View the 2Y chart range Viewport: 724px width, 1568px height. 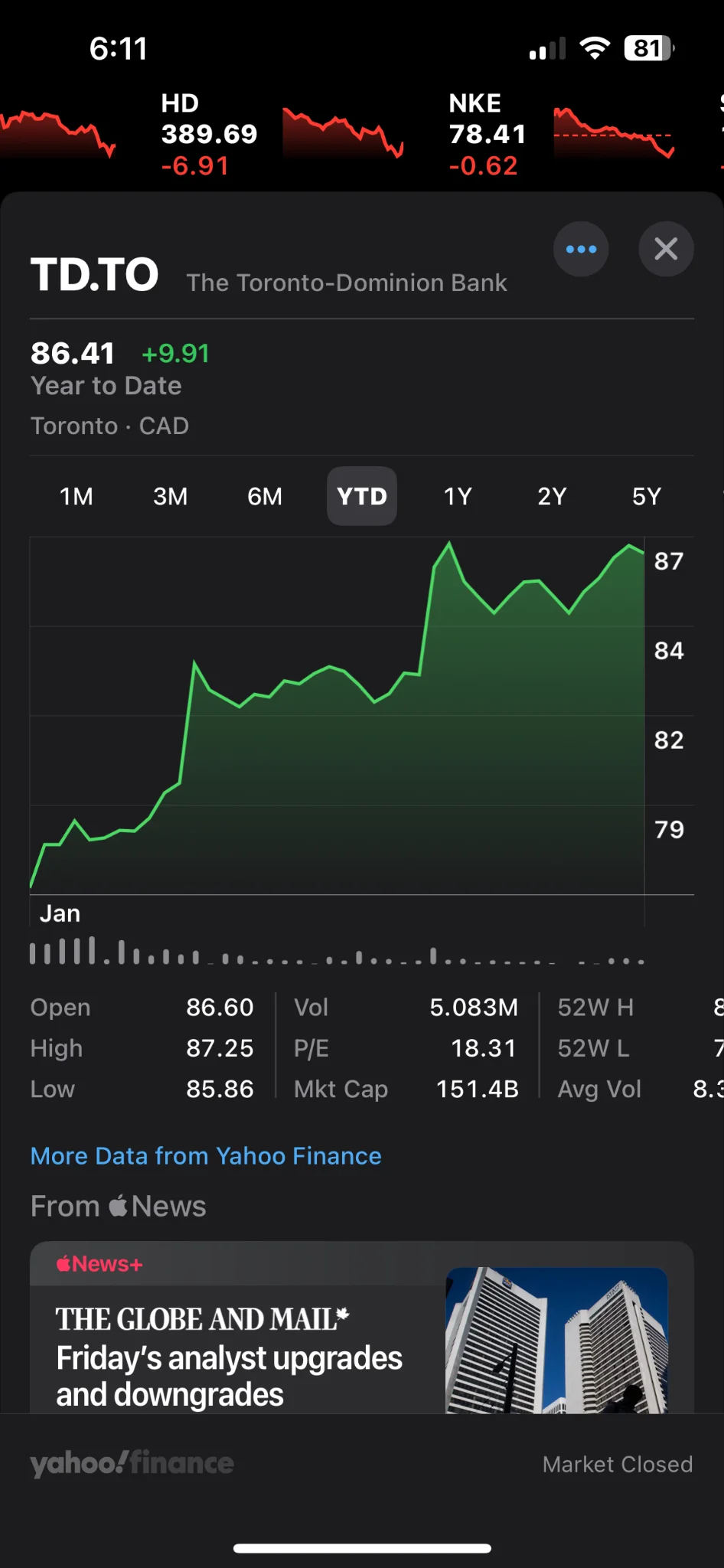552,496
